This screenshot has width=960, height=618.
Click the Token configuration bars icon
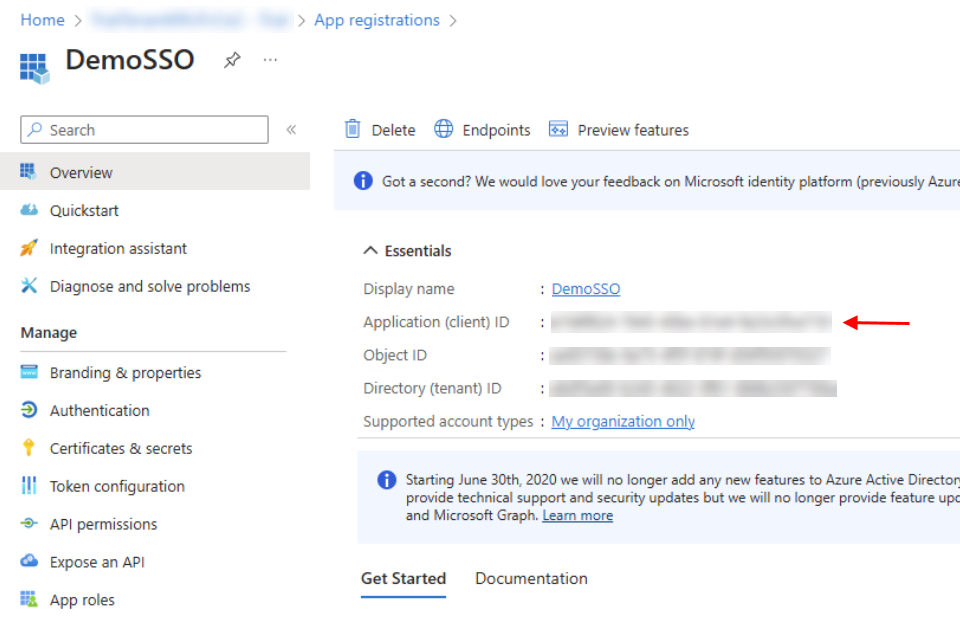click(x=29, y=486)
